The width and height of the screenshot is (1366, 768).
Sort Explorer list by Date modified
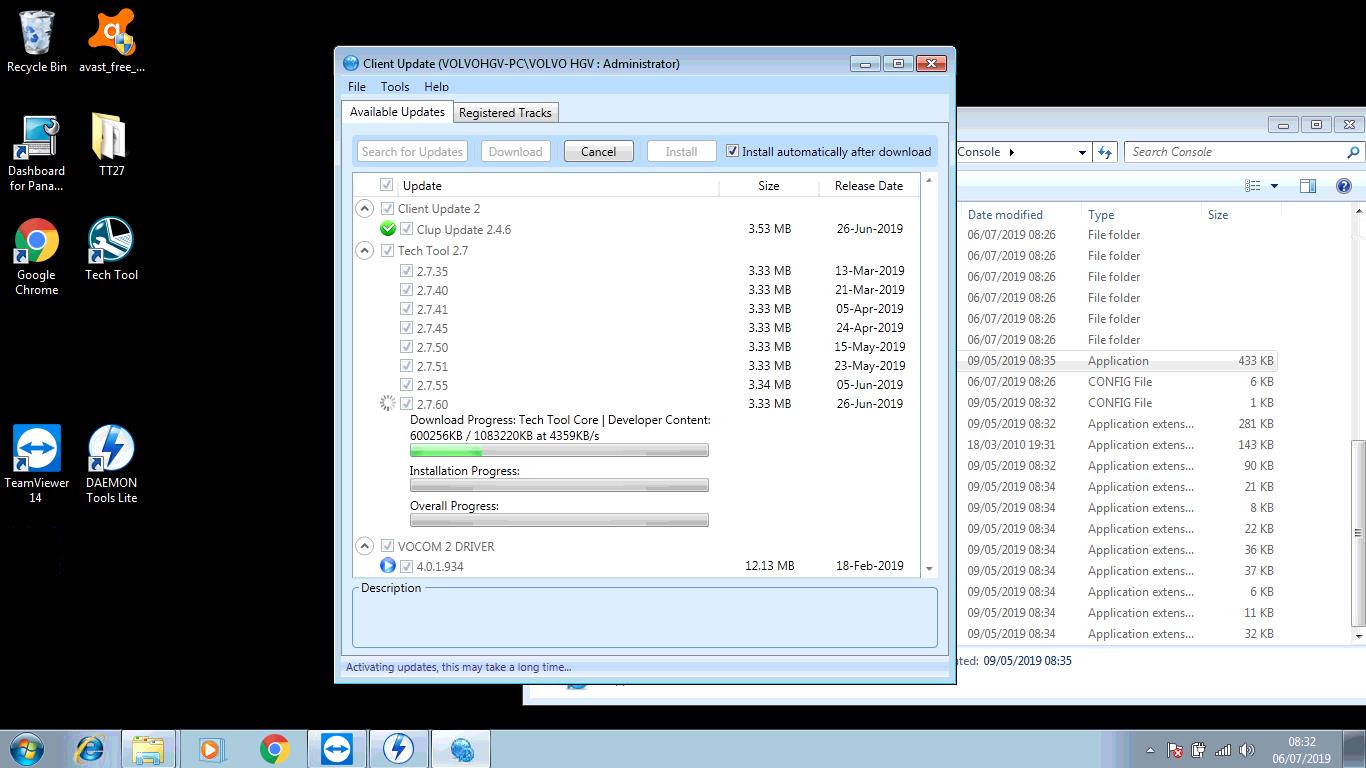[1005, 215]
